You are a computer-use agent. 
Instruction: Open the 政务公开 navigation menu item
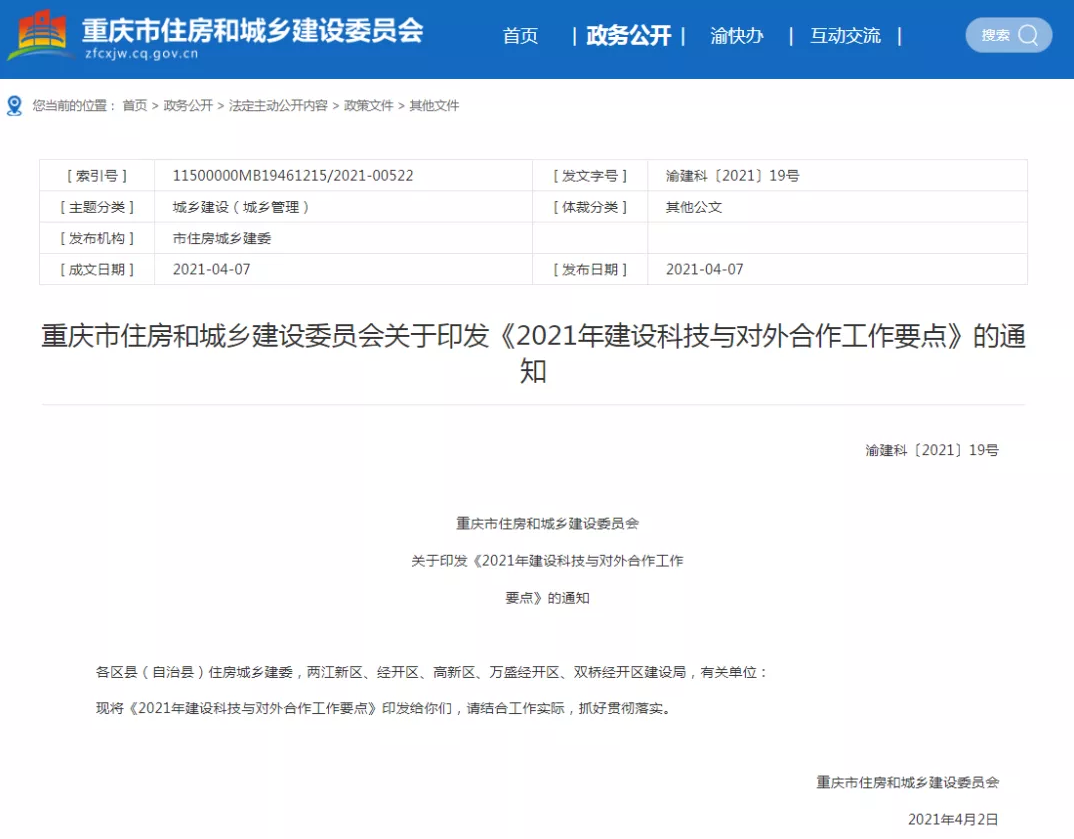pos(629,36)
